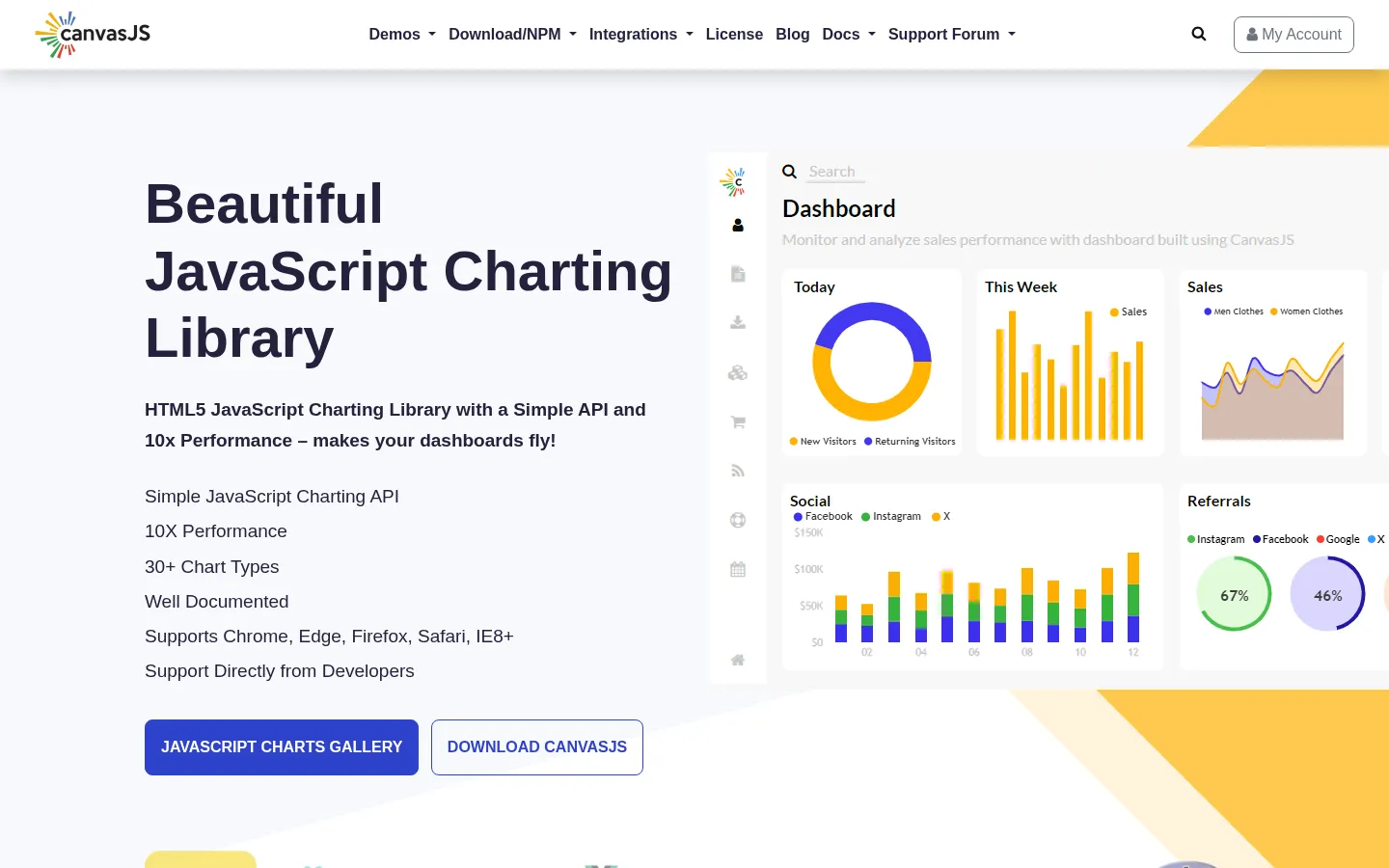The image size is (1389, 868).
Task: Toggle Facebook legend in Social chart
Action: click(x=823, y=517)
